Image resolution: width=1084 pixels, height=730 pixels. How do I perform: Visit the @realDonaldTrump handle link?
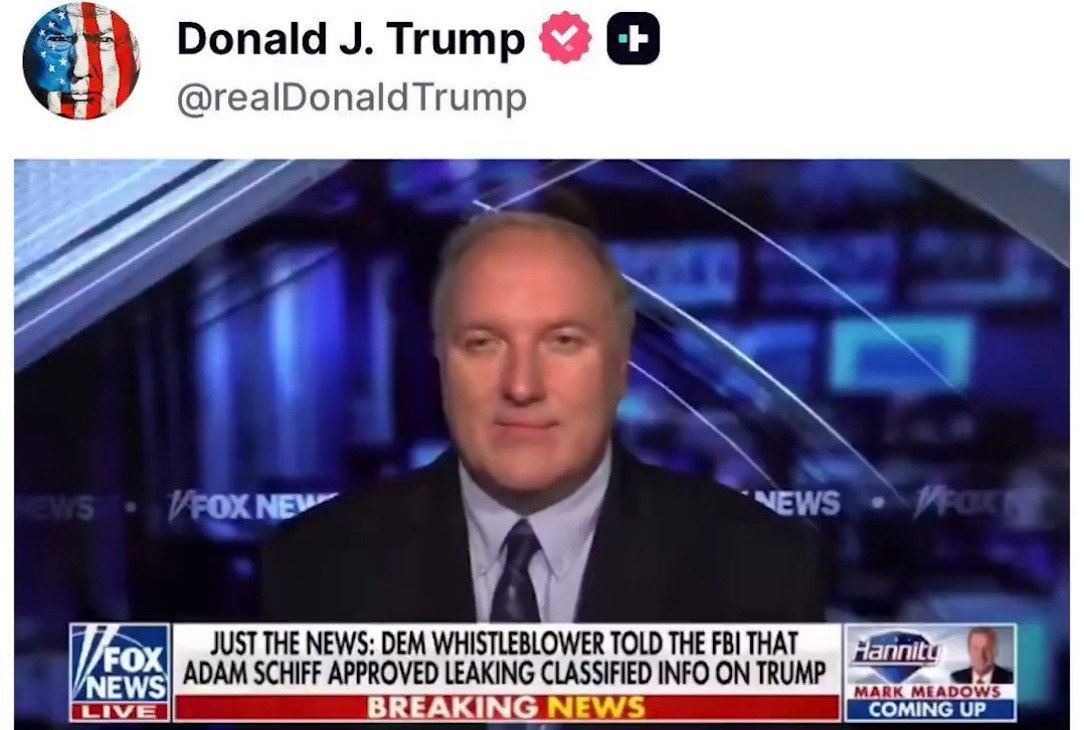pyautogui.click(x=352, y=97)
